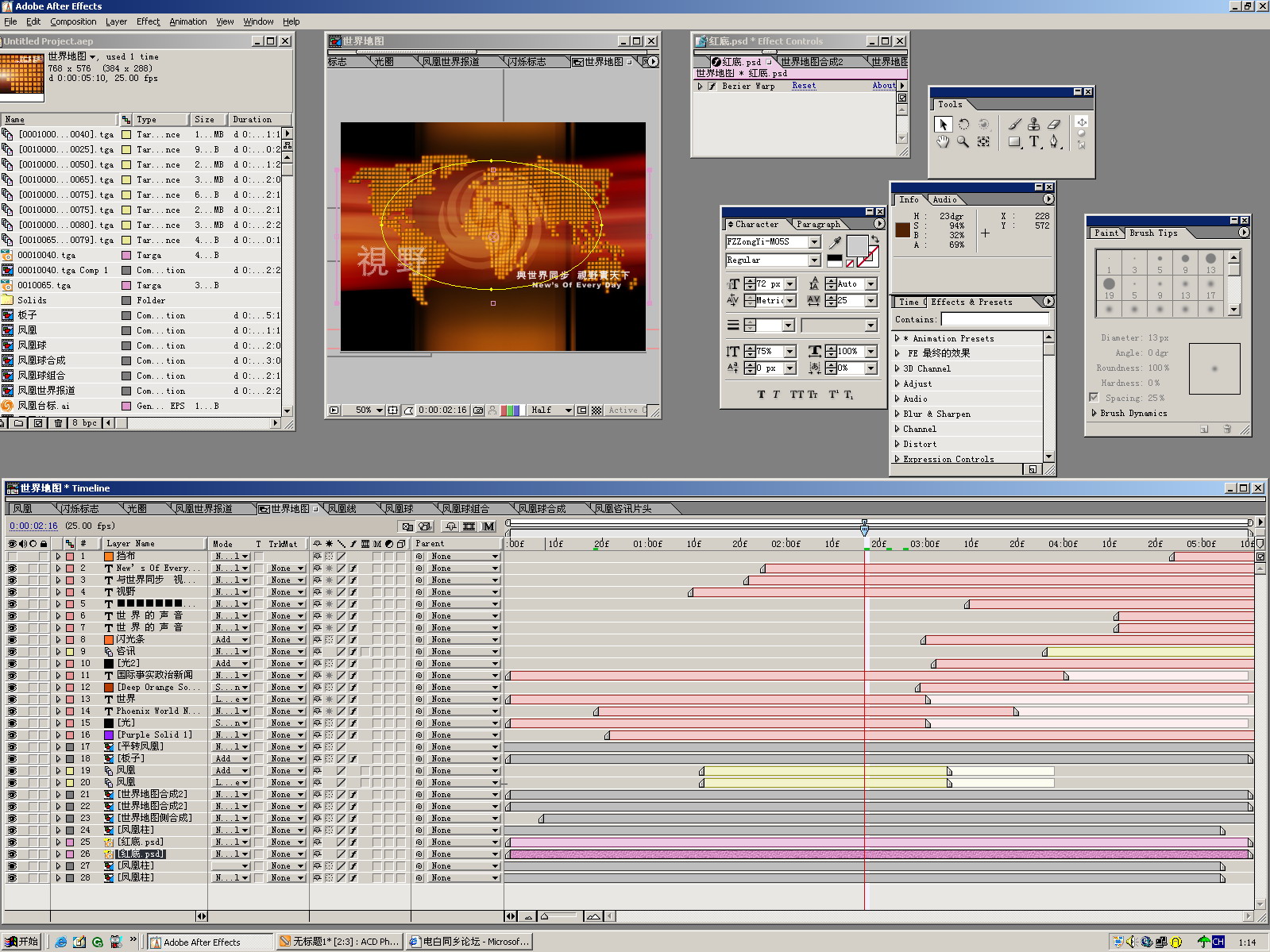Open the Composition menu
This screenshot has height=952, width=1270.
pos(73,21)
